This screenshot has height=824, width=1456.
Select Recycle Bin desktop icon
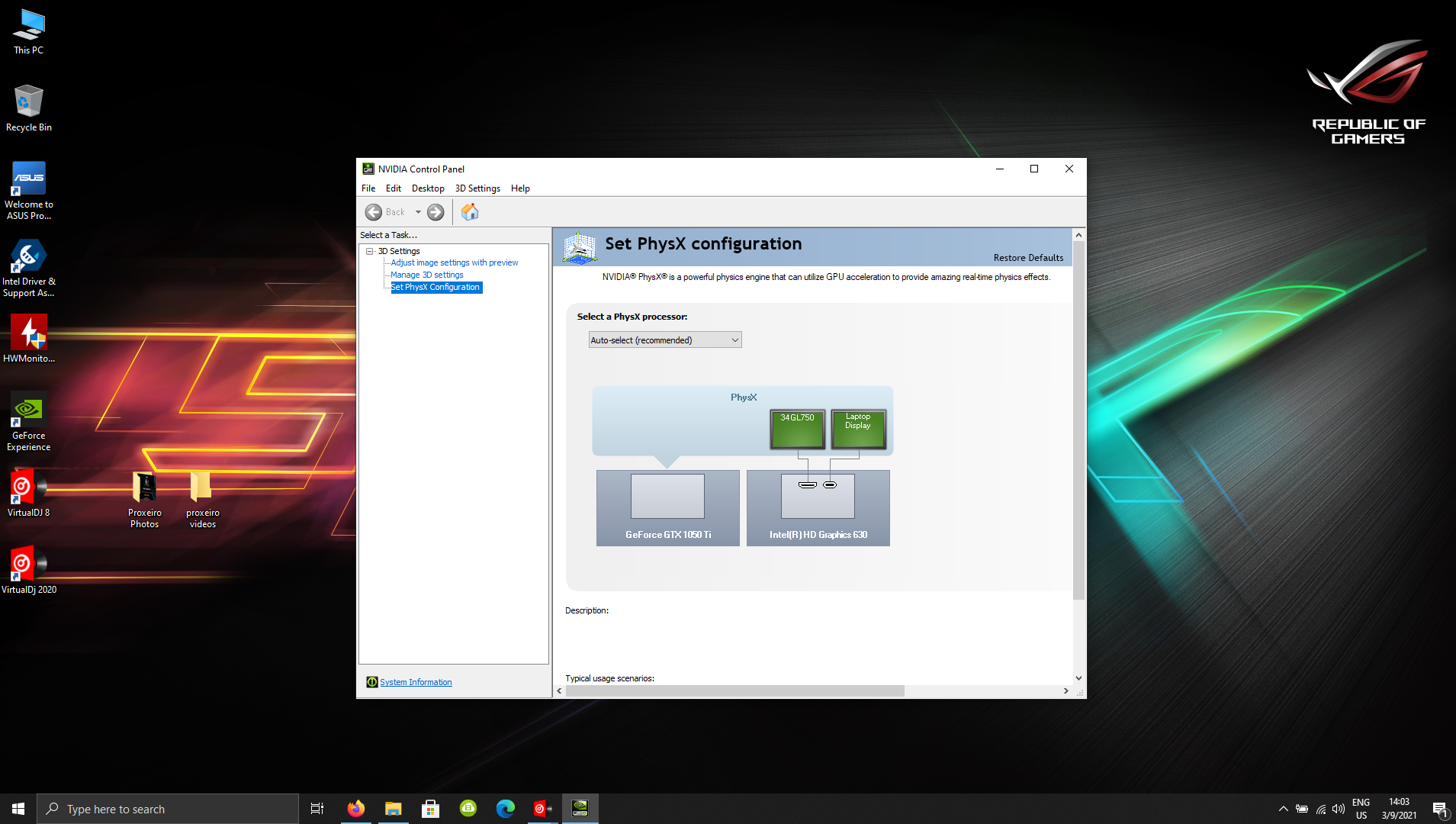tap(29, 108)
